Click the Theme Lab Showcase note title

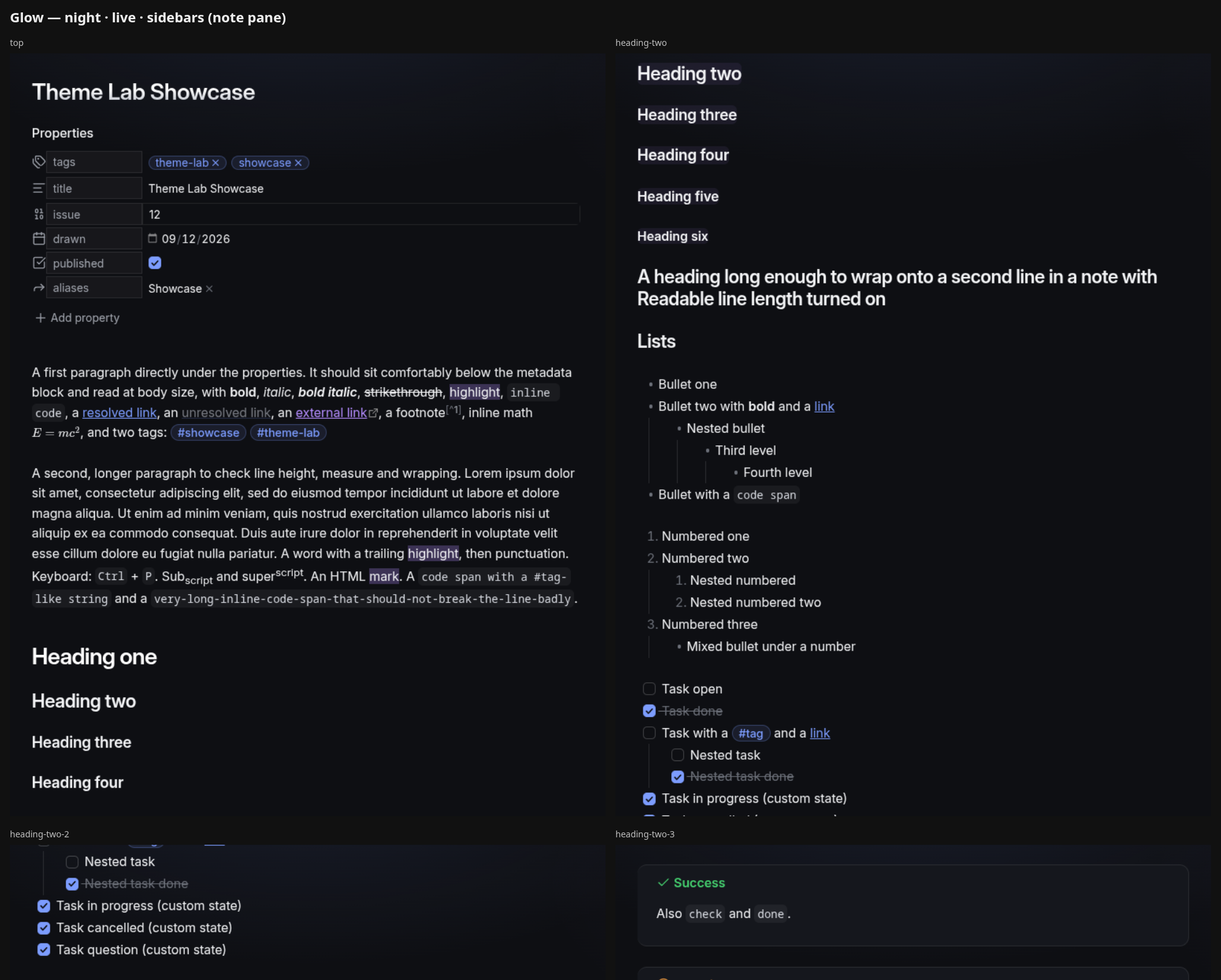pyautogui.click(x=143, y=92)
